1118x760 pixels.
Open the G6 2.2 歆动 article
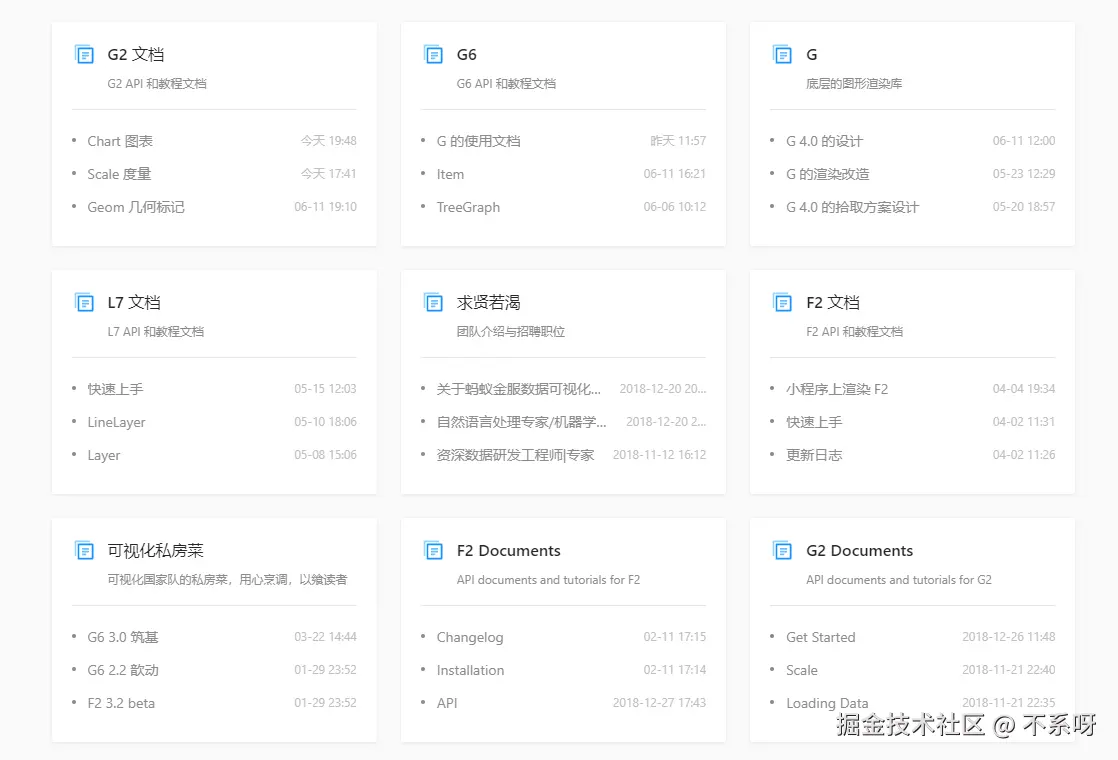[x=123, y=670]
